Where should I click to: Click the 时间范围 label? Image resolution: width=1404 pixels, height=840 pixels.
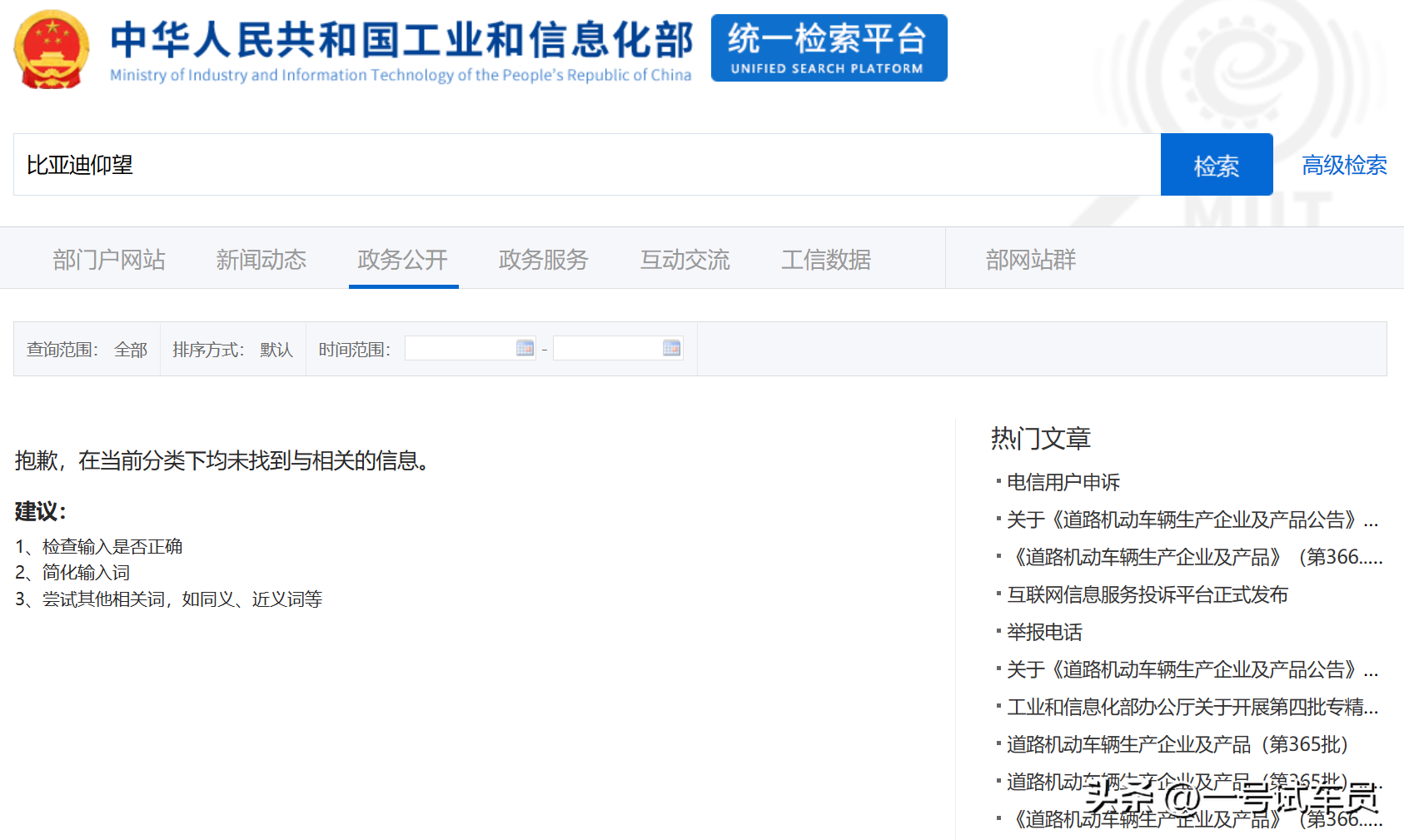[x=354, y=350]
